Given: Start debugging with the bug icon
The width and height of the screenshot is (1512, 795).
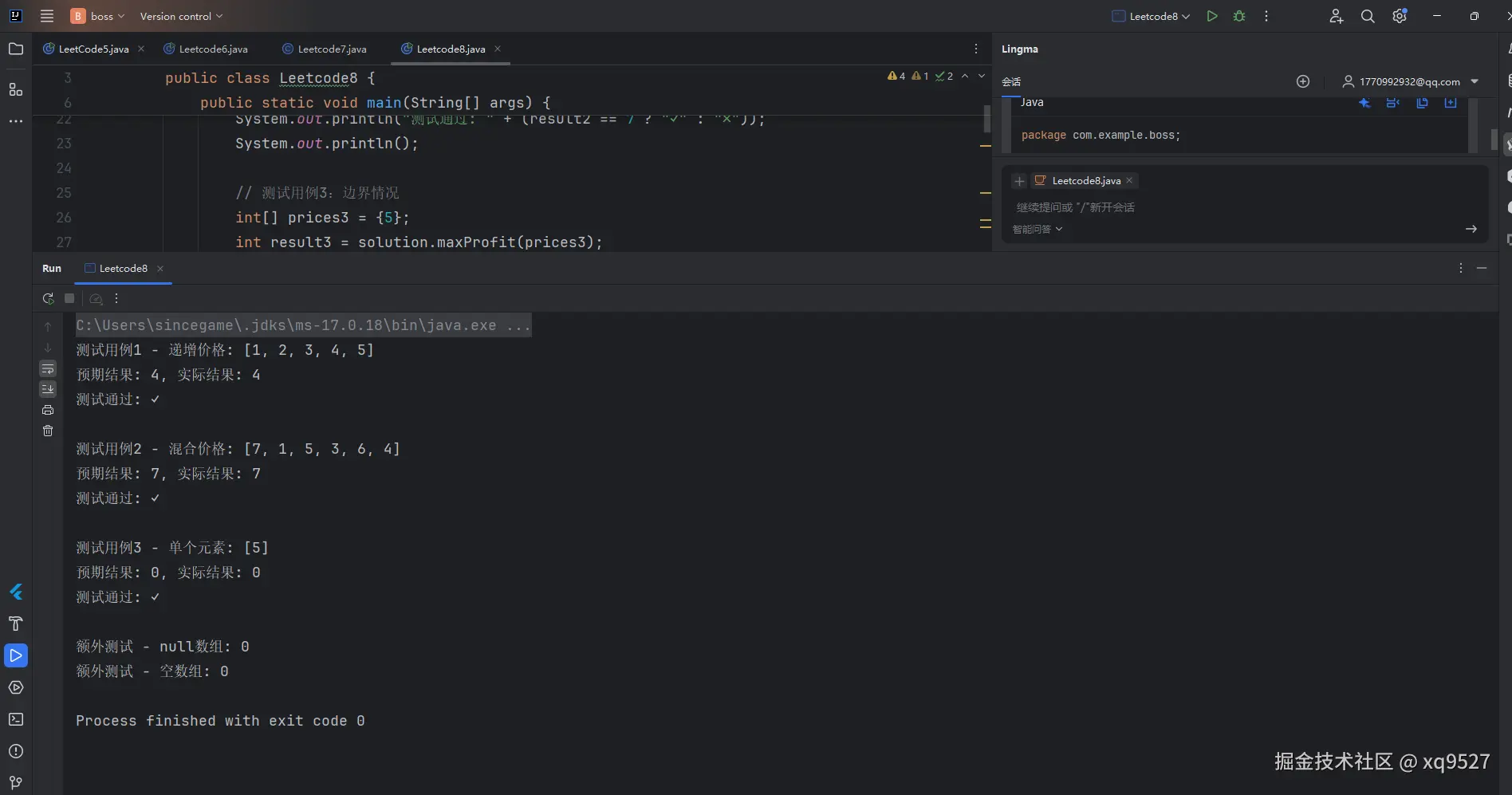Looking at the screenshot, I should [1238, 16].
